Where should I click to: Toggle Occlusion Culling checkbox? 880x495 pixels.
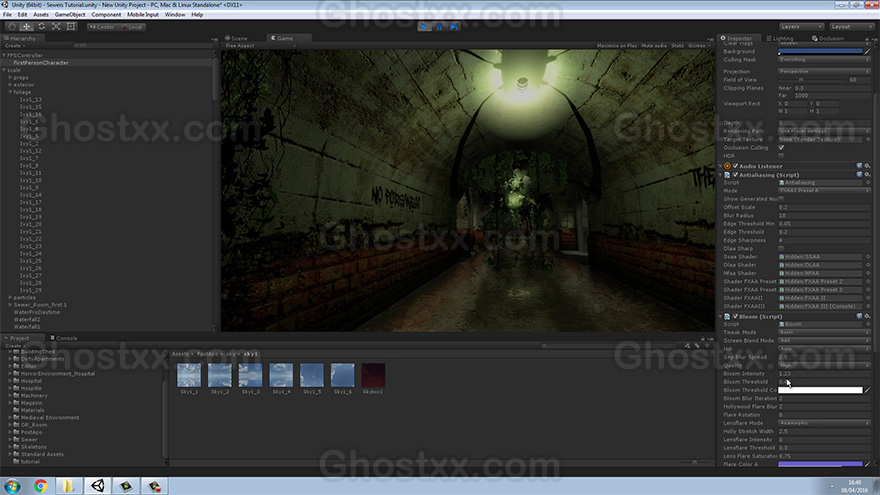[781, 148]
